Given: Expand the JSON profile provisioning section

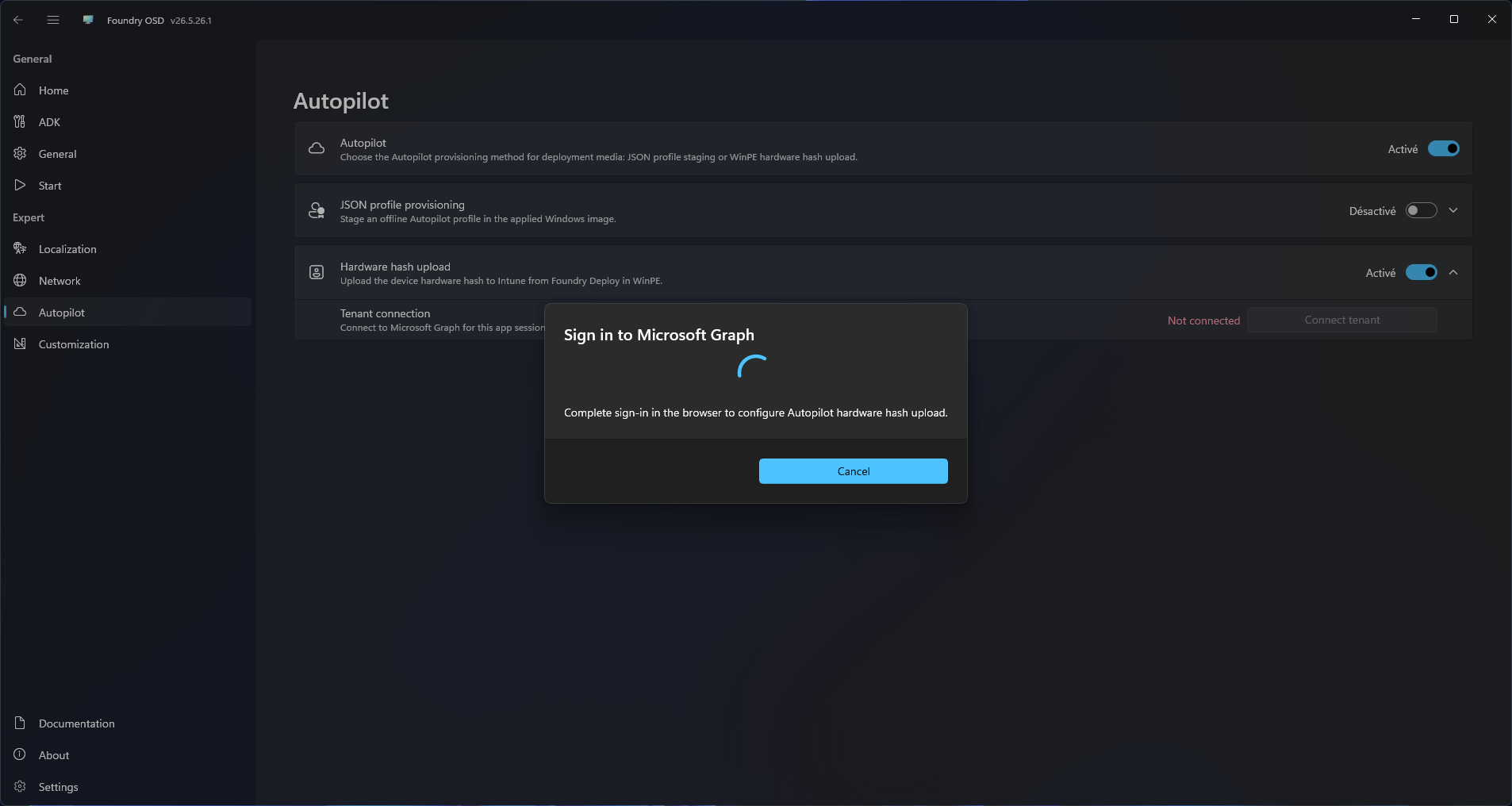Looking at the screenshot, I should pos(1453,210).
